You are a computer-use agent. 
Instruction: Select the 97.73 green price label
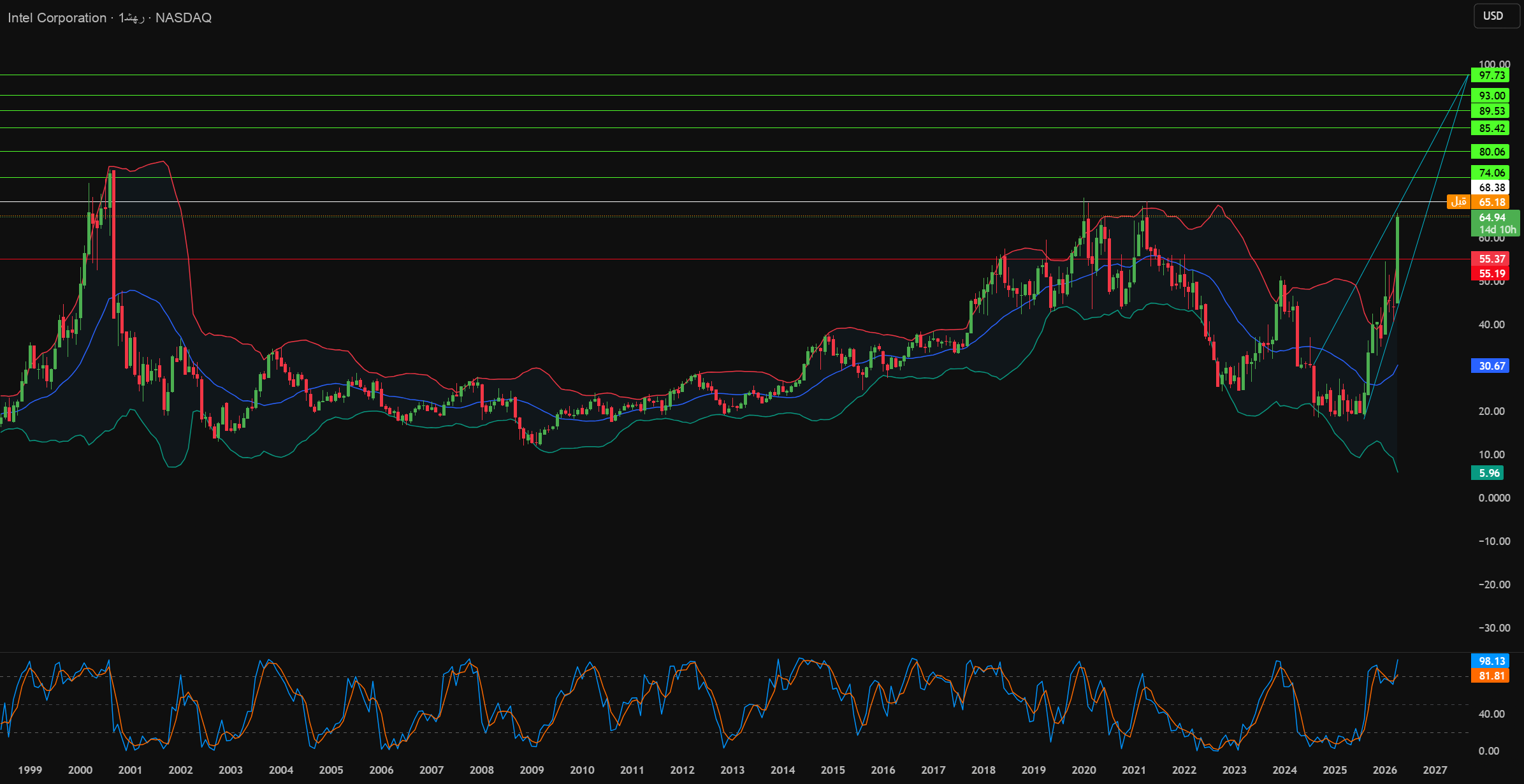[1490, 75]
